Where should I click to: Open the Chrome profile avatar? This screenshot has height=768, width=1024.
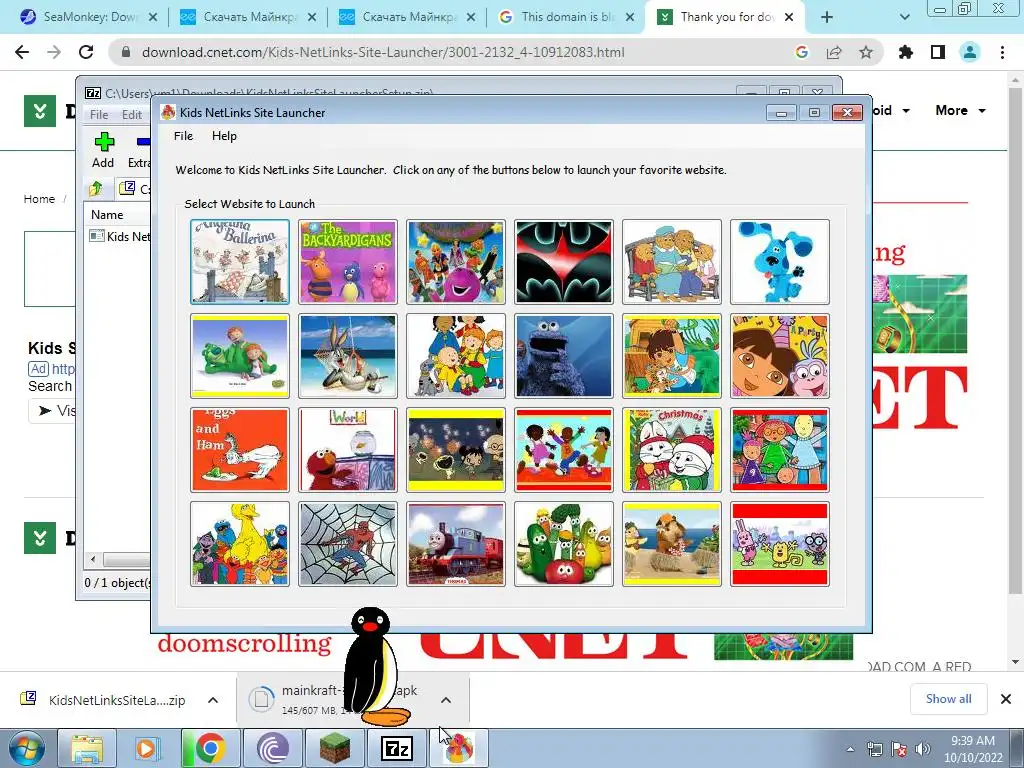(970, 52)
